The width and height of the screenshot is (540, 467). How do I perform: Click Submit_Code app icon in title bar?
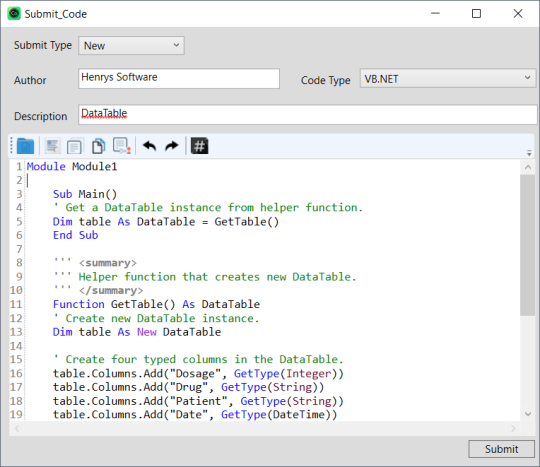[14, 13]
